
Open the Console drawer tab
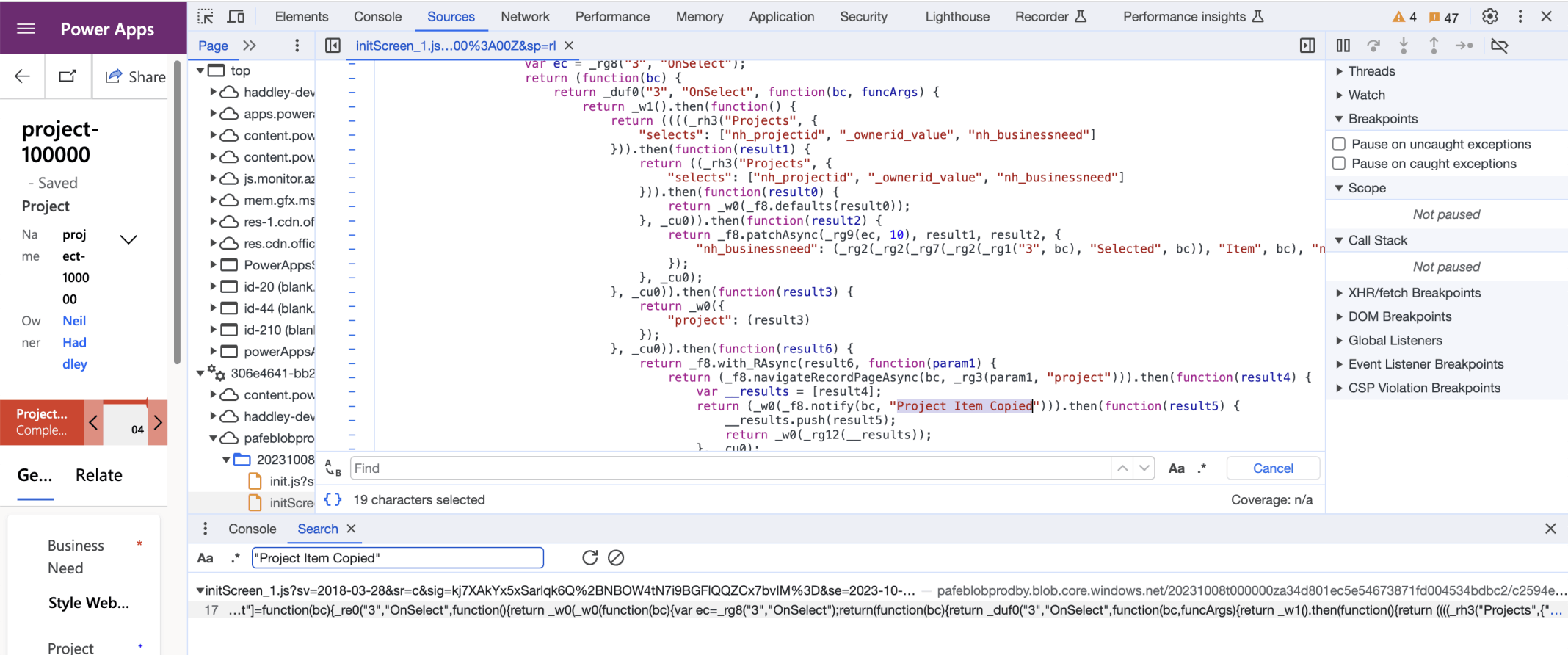(252, 529)
